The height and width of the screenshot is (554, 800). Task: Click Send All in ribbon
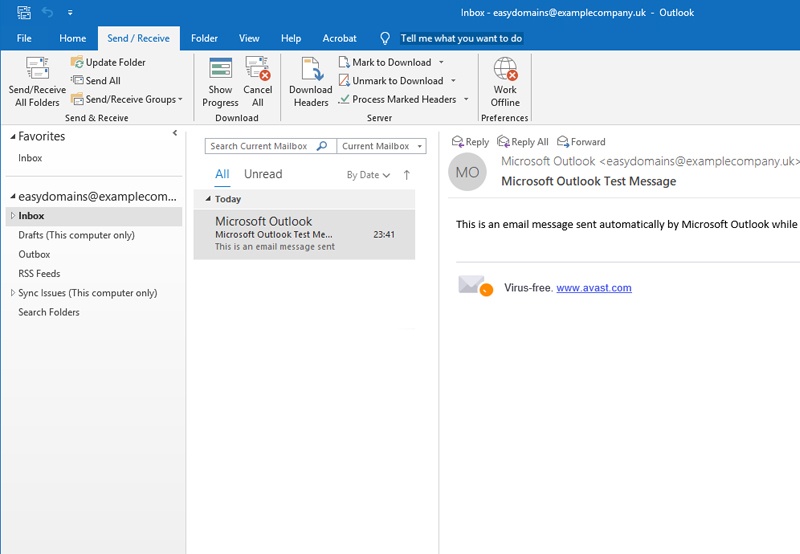95,81
